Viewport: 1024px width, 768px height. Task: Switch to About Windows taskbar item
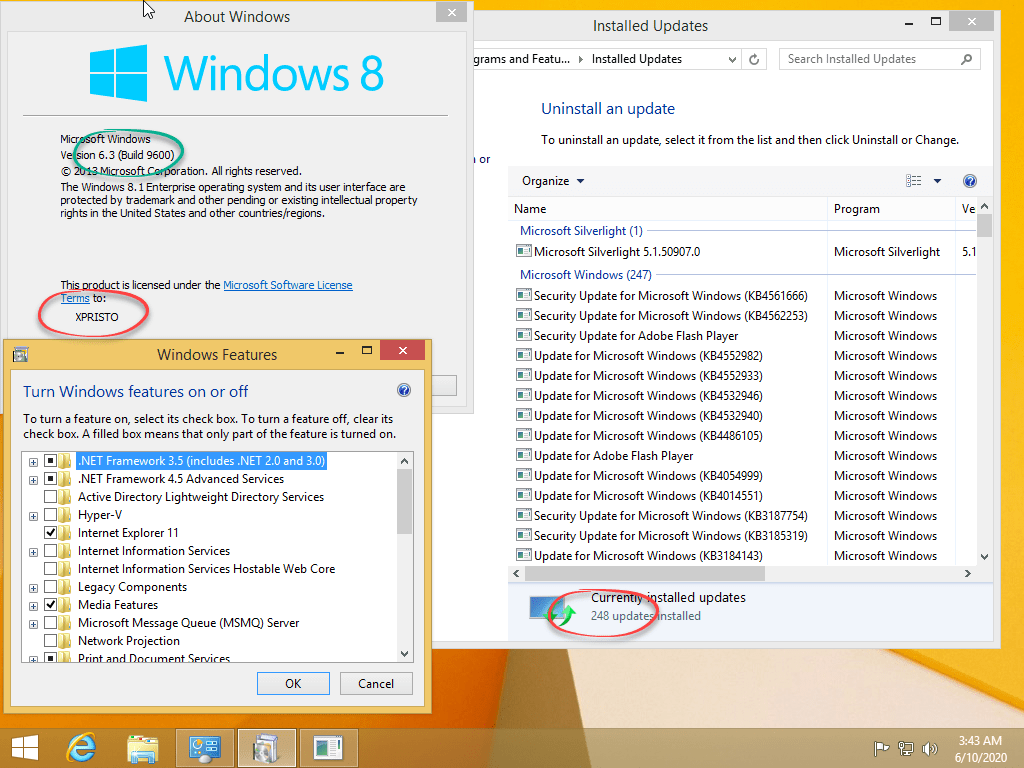328,748
